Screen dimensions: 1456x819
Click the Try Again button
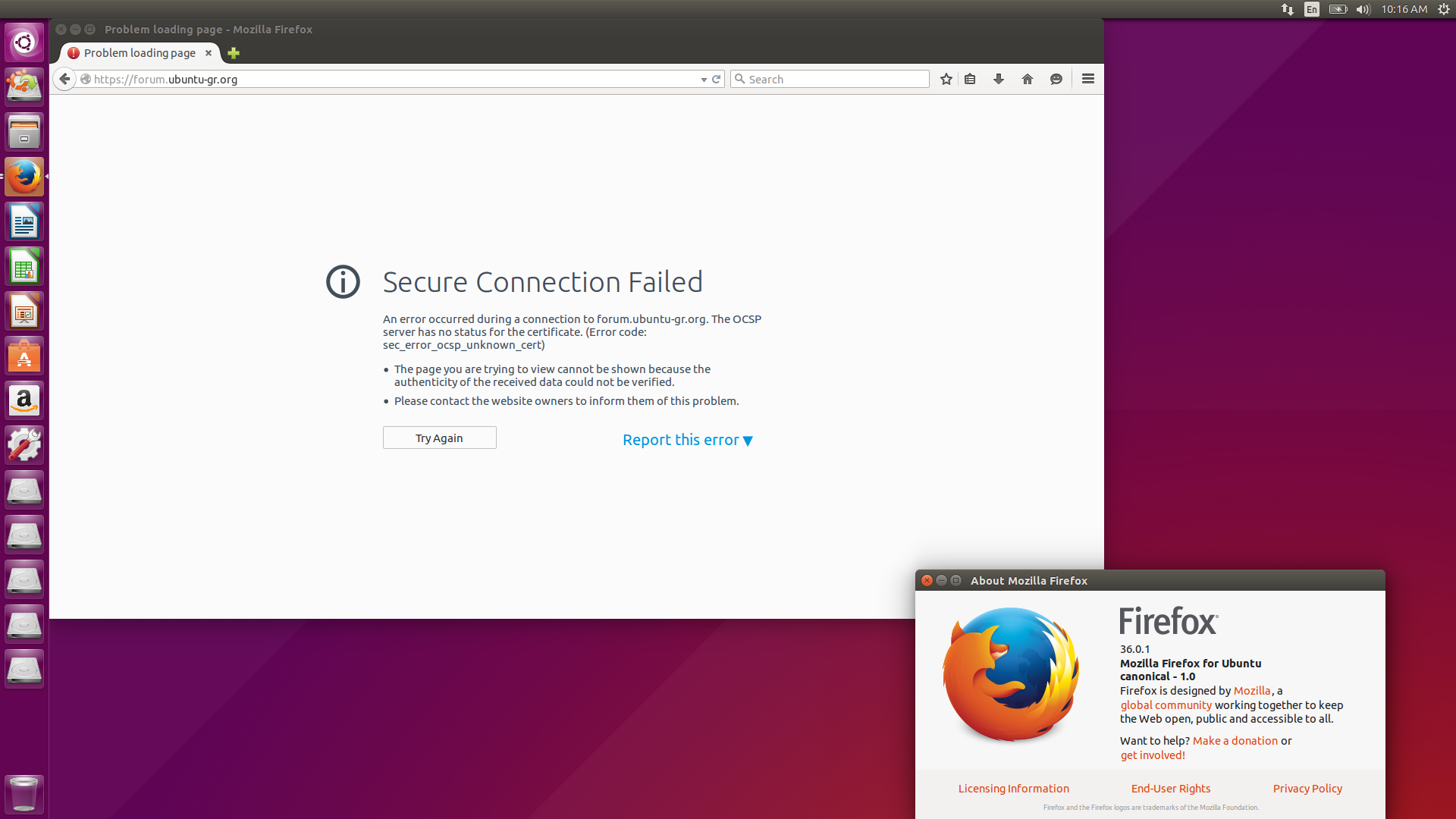pyautogui.click(x=440, y=438)
